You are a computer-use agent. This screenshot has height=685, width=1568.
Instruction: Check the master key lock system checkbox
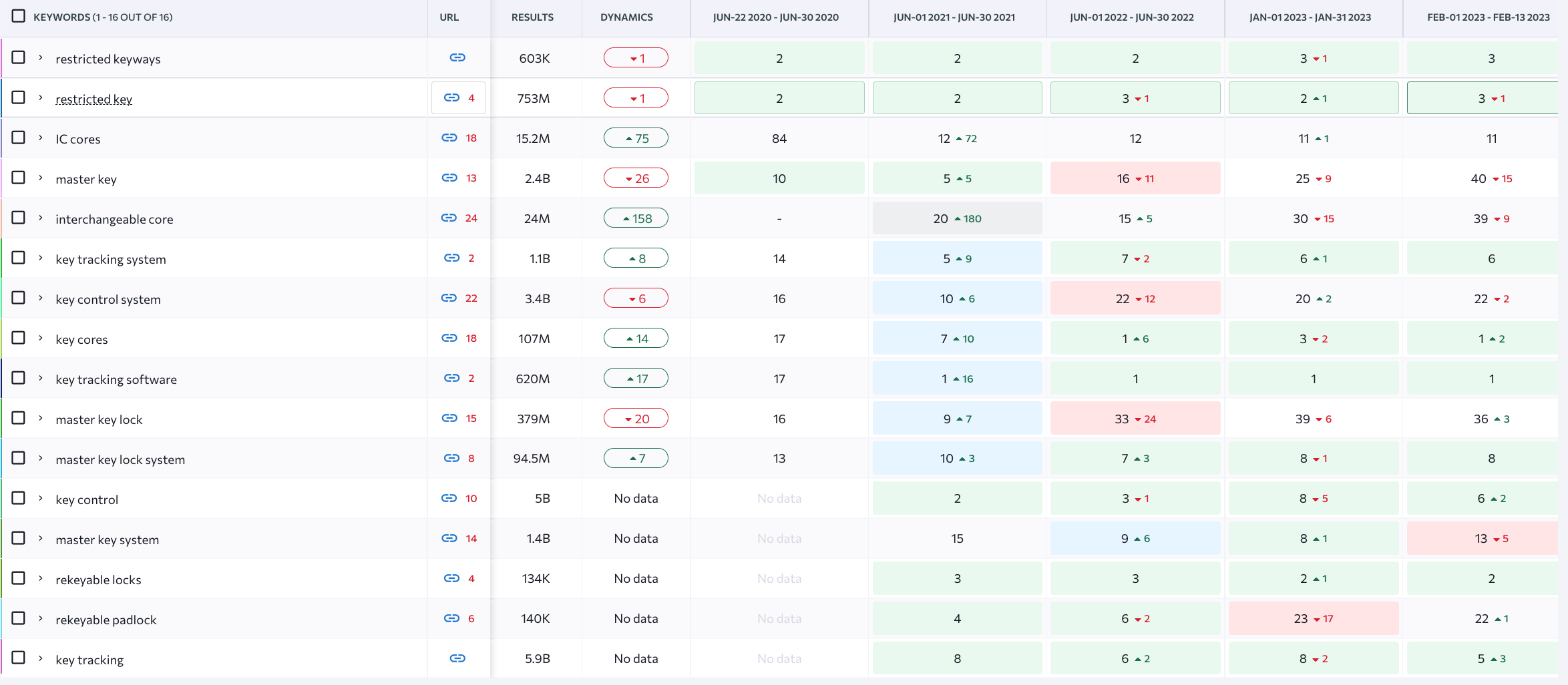pos(19,458)
